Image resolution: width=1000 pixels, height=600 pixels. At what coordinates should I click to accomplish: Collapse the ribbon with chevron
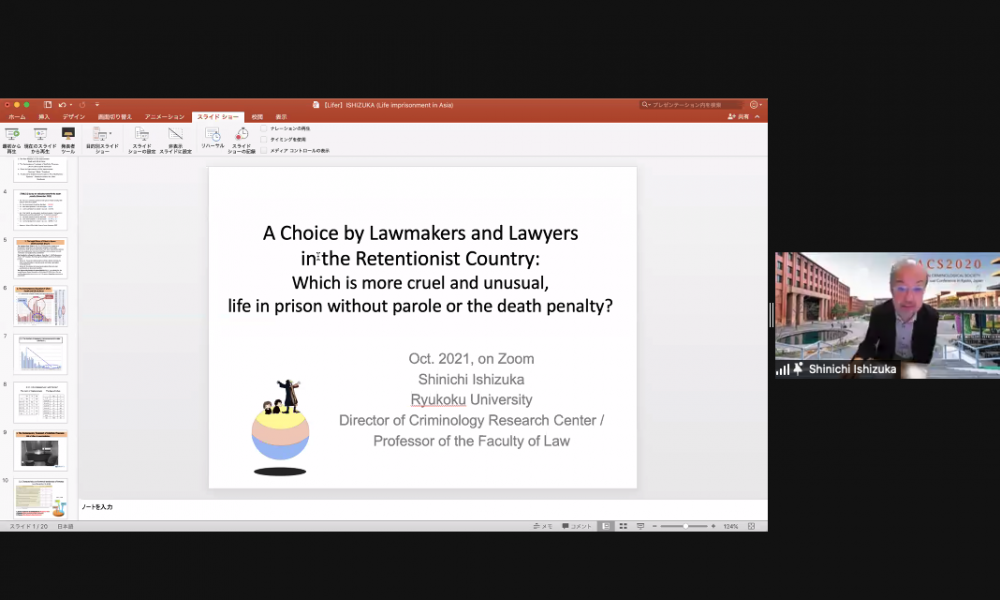tap(757, 117)
